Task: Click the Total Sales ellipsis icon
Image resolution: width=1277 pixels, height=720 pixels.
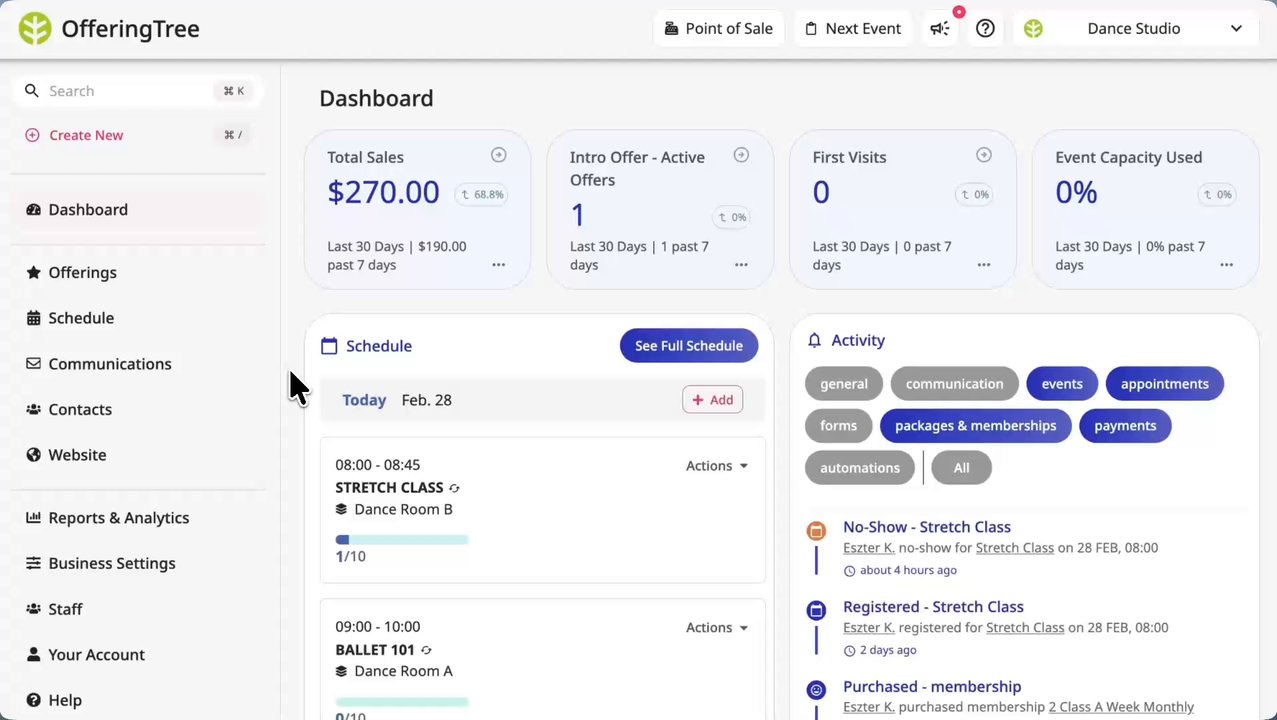Action: coord(498,265)
